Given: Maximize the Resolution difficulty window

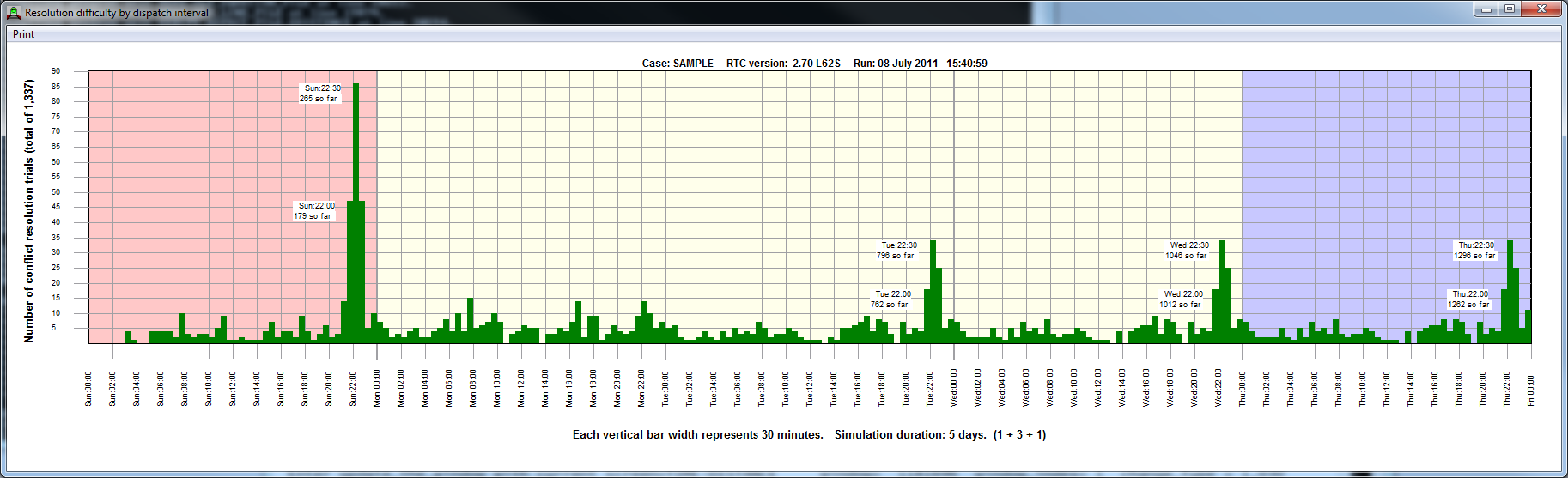Looking at the screenshot, I should (1509, 9).
